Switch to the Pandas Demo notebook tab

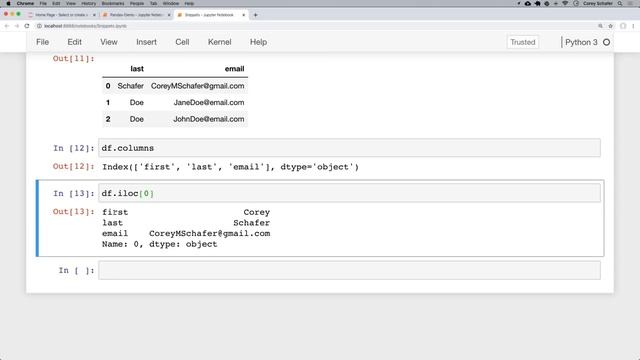pos(136,15)
